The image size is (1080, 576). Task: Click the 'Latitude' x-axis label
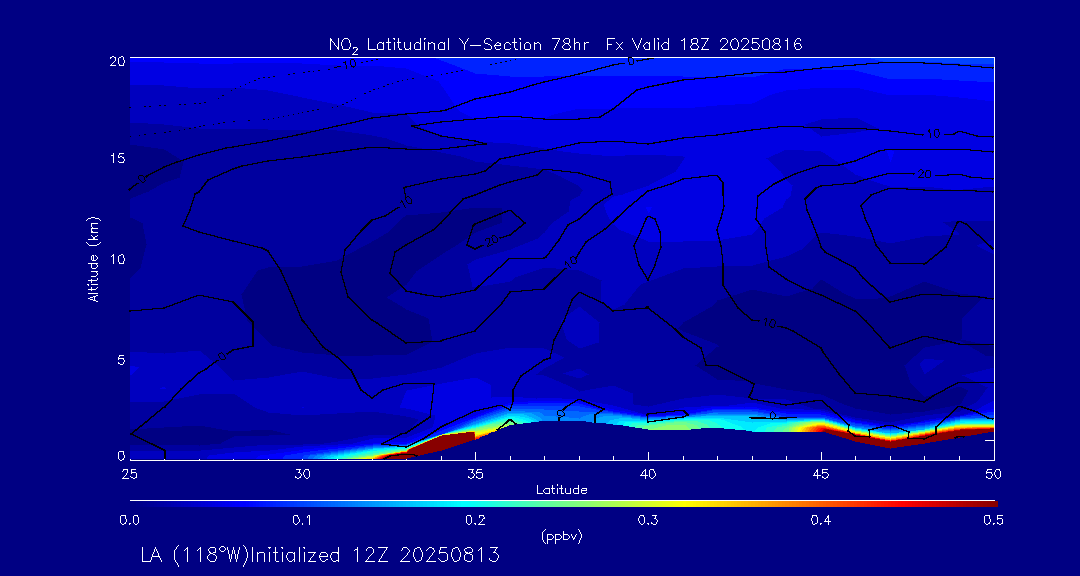561,490
